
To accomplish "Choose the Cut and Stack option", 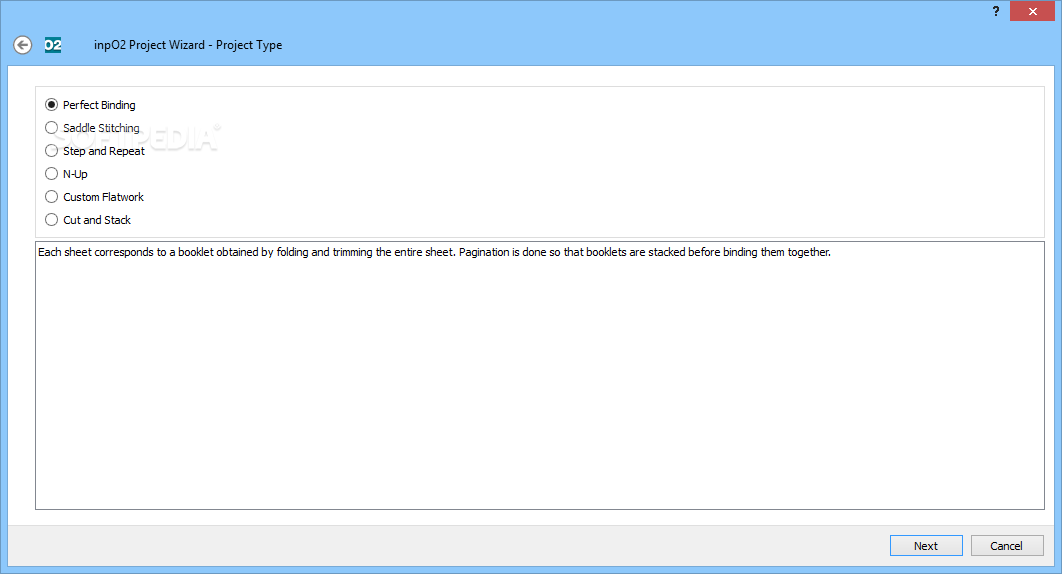I will point(88,220).
